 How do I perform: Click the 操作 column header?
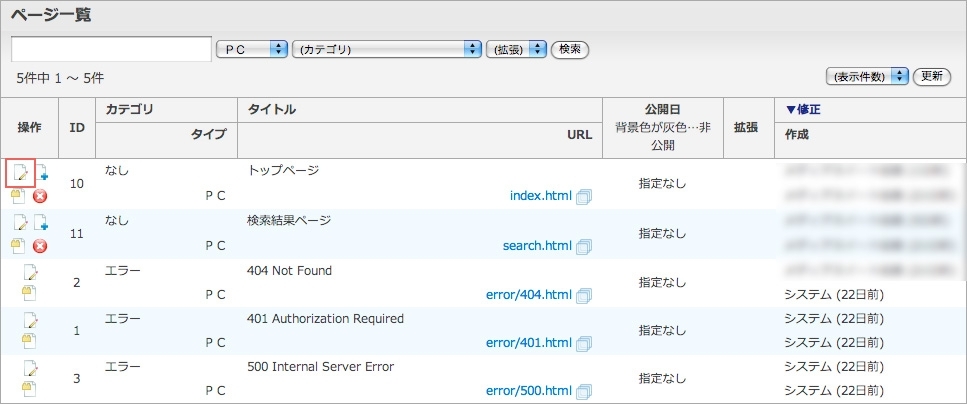point(29,128)
